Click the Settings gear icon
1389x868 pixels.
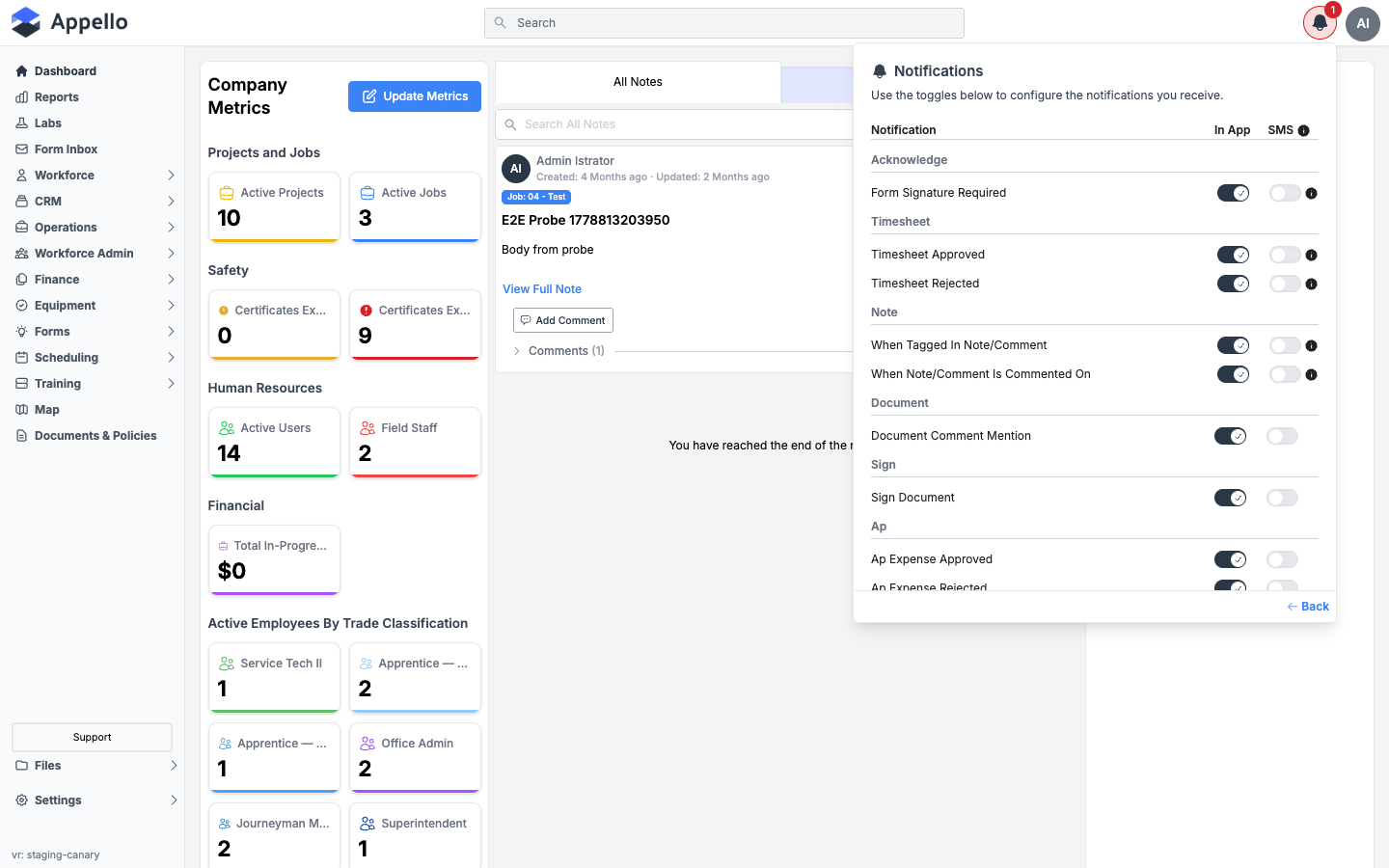click(21, 800)
